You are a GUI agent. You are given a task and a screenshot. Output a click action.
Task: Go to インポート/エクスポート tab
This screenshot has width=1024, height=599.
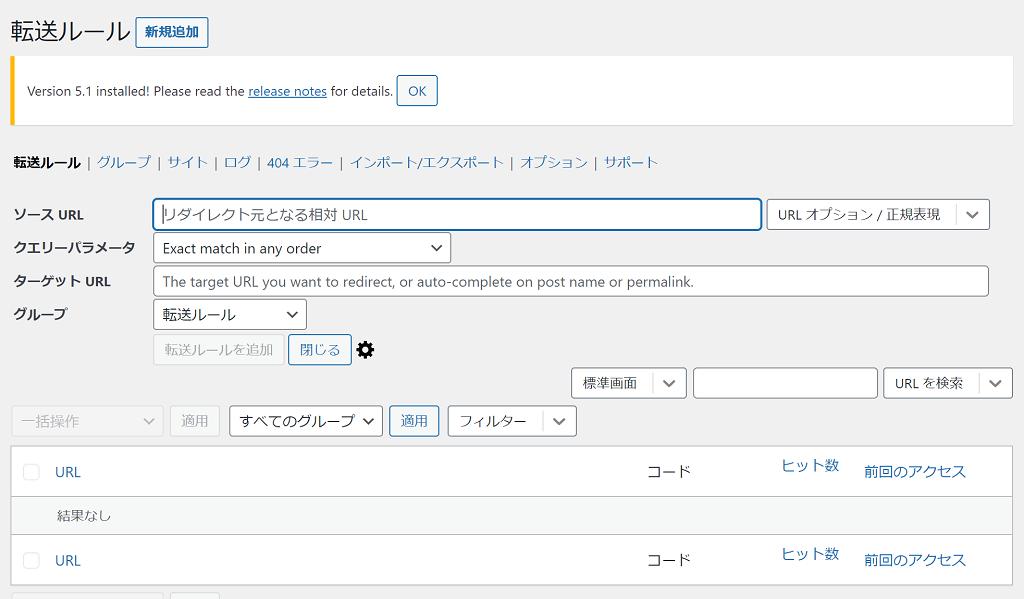point(426,162)
